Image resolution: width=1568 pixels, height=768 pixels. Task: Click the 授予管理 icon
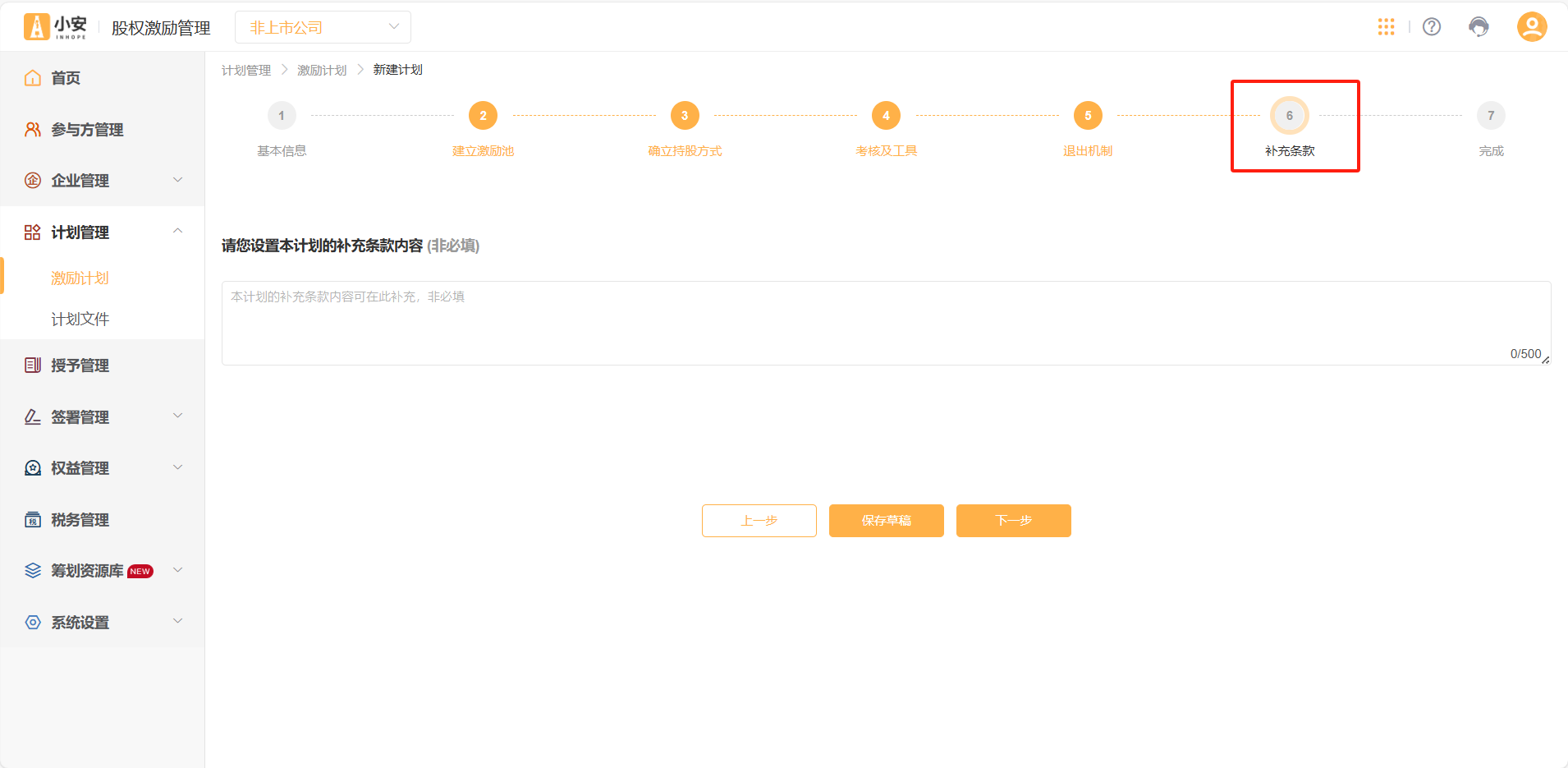(x=33, y=366)
